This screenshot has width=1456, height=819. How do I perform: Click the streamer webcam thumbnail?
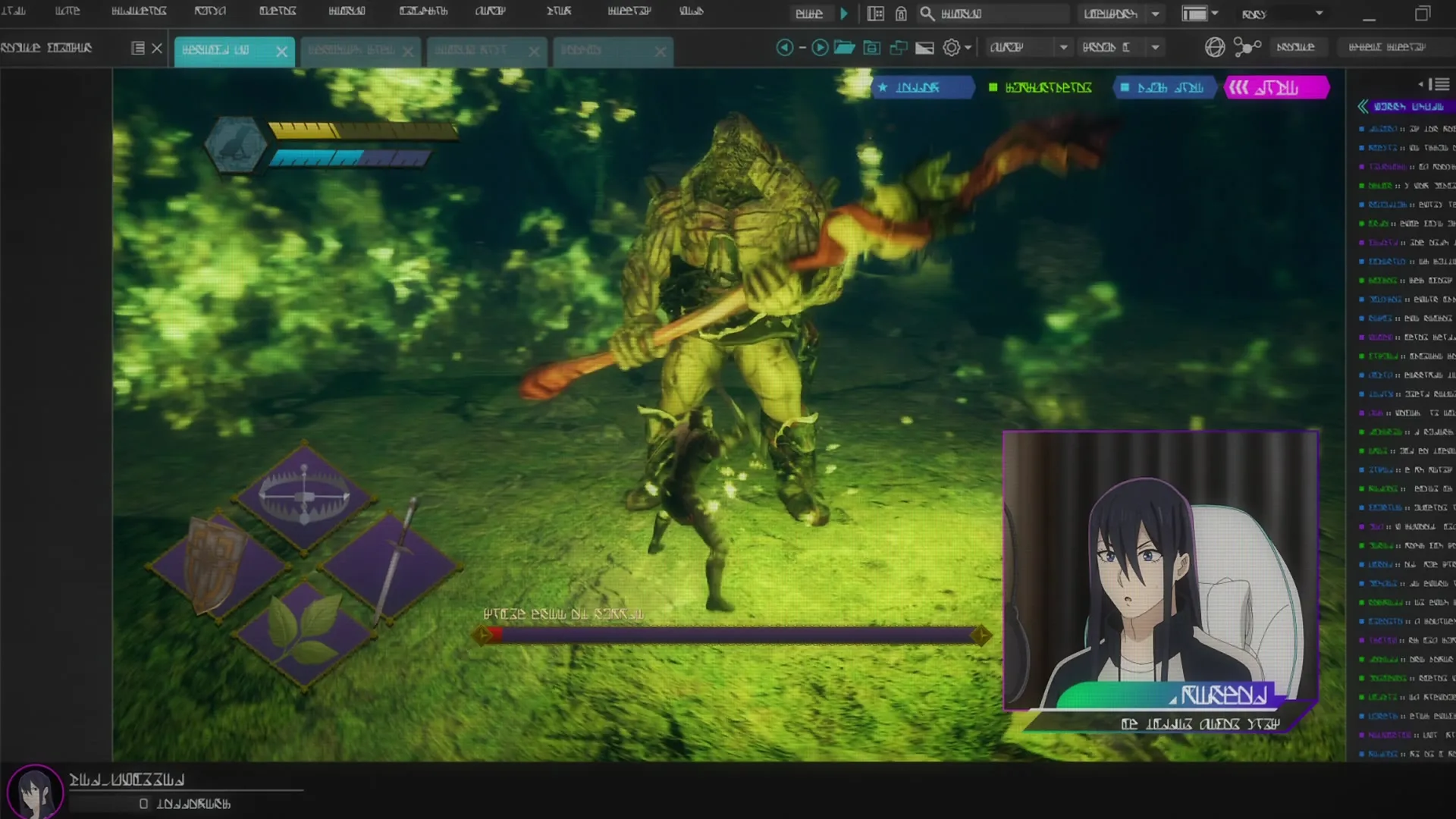[1160, 570]
